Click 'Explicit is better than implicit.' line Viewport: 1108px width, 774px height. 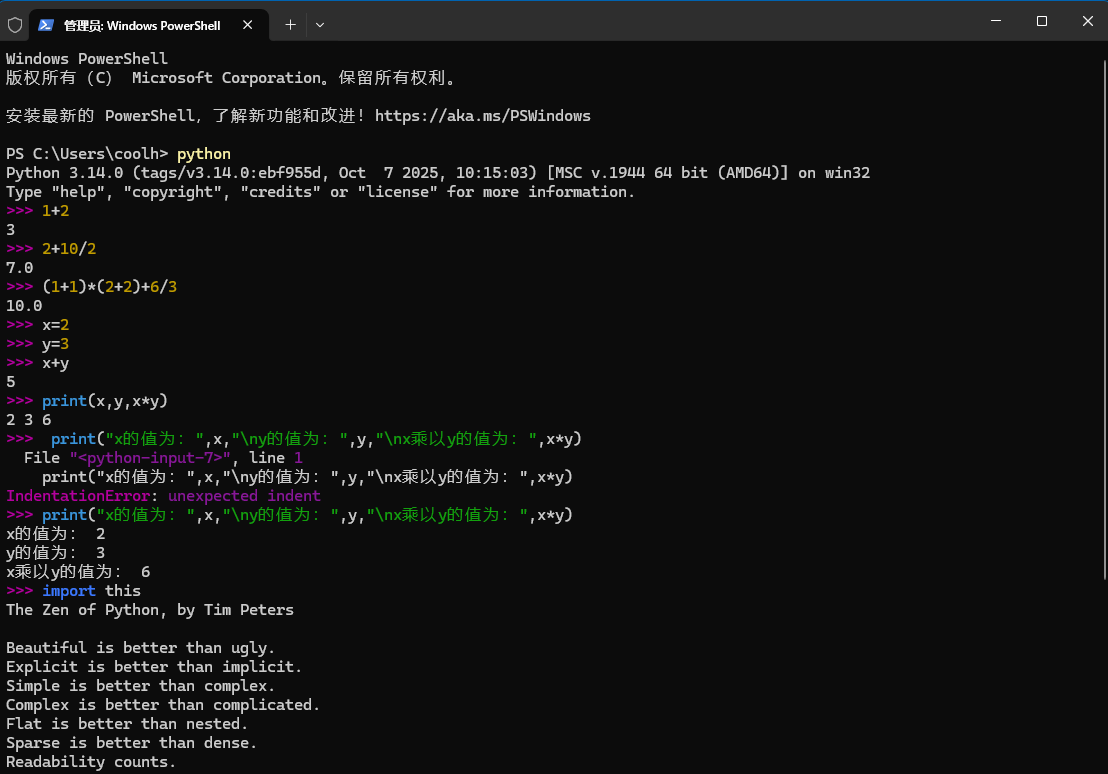pyautogui.click(x=154, y=667)
